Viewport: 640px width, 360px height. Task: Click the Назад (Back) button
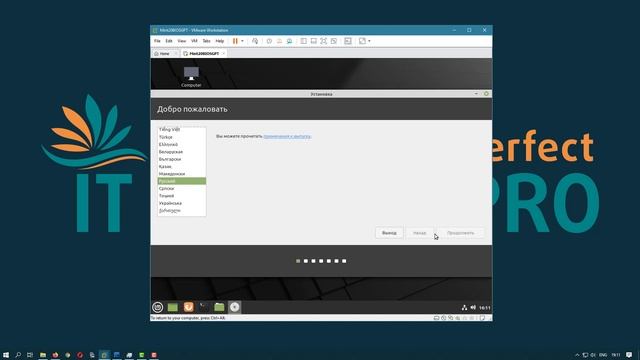420,233
